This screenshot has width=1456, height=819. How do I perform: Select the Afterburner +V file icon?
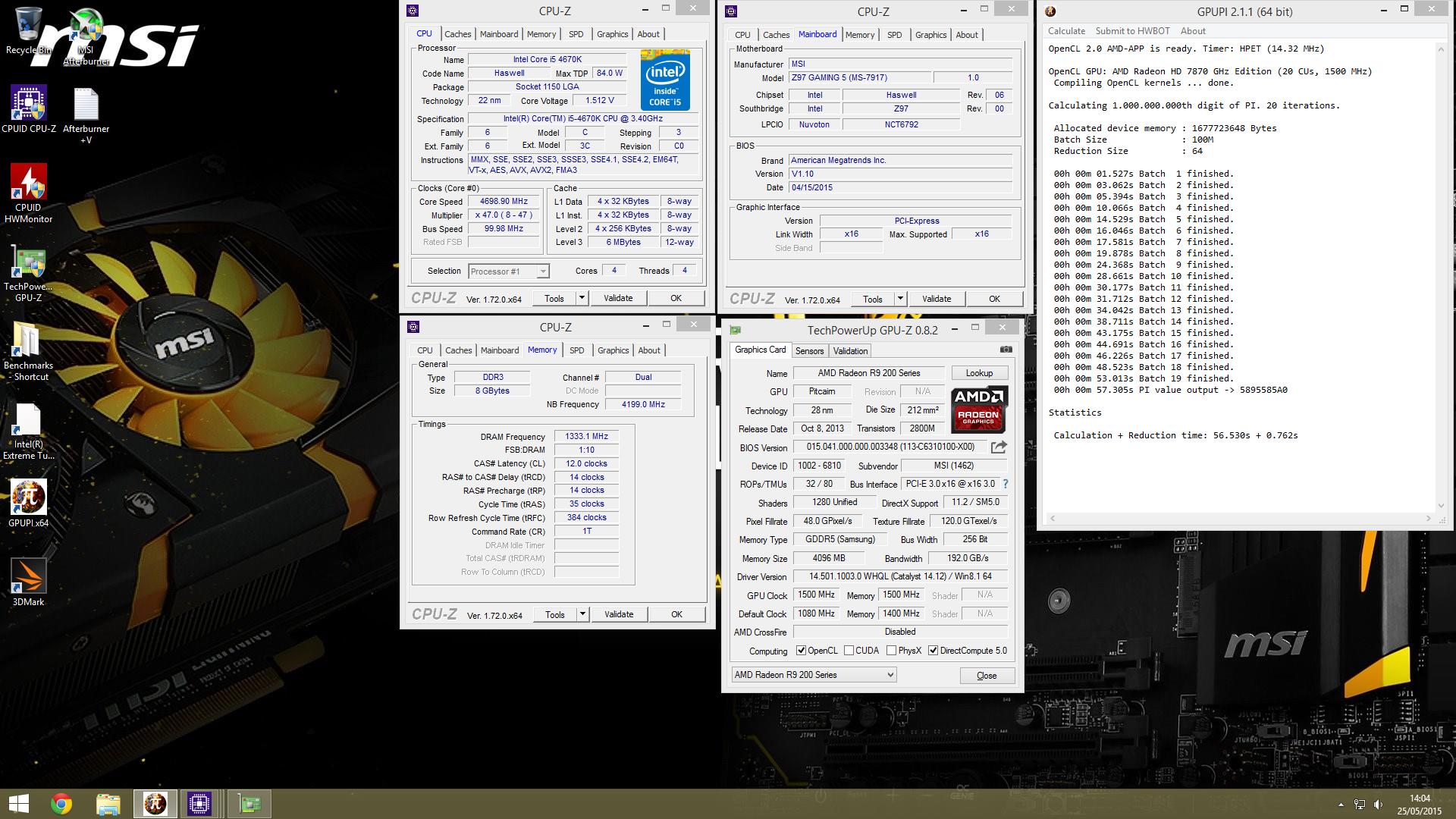point(86,115)
